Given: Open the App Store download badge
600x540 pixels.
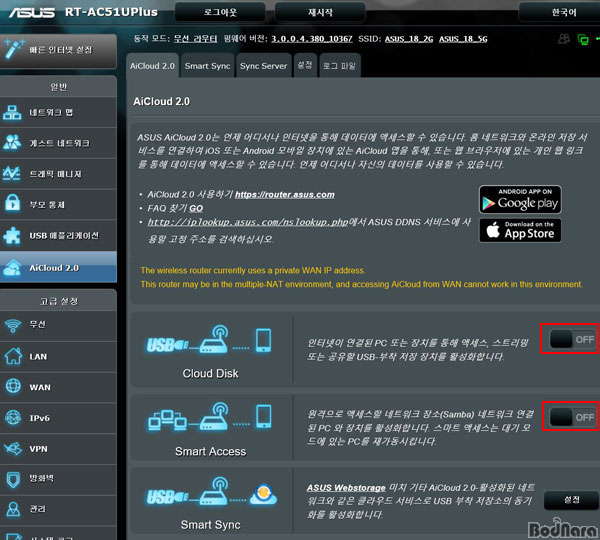Looking at the screenshot, I should click(x=520, y=230).
